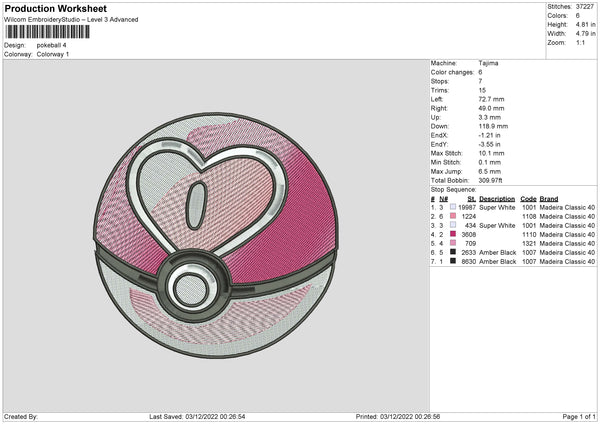Click the pokeball embroidery design preview
Image resolution: width=600 pixels, height=424 pixels.
[x=216, y=236]
